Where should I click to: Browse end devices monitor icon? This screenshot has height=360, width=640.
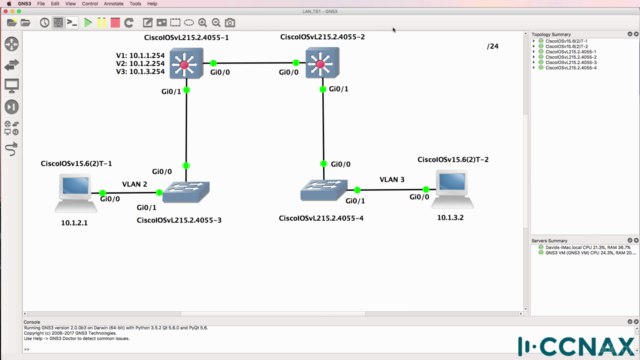tap(12, 86)
